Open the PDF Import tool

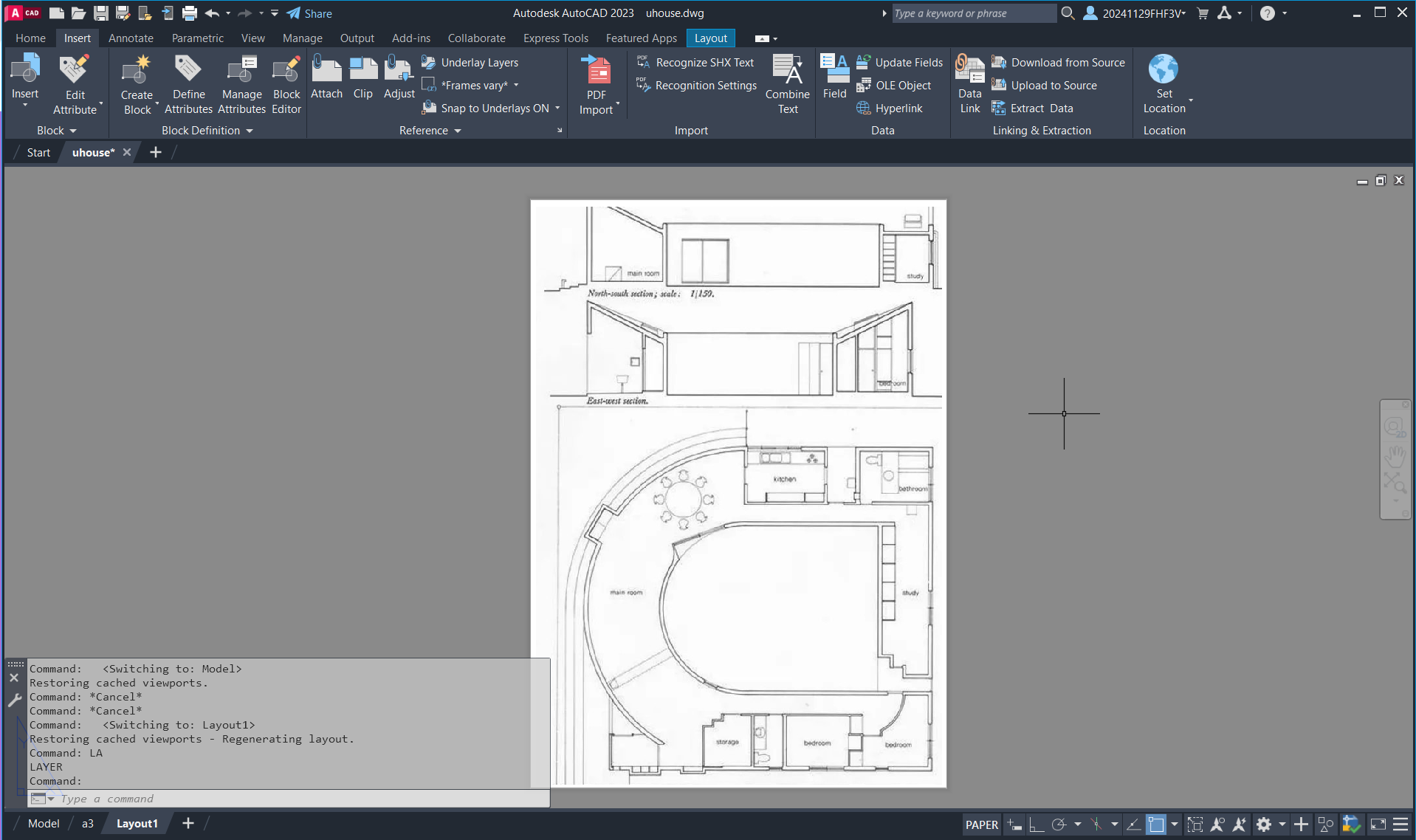click(x=597, y=84)
